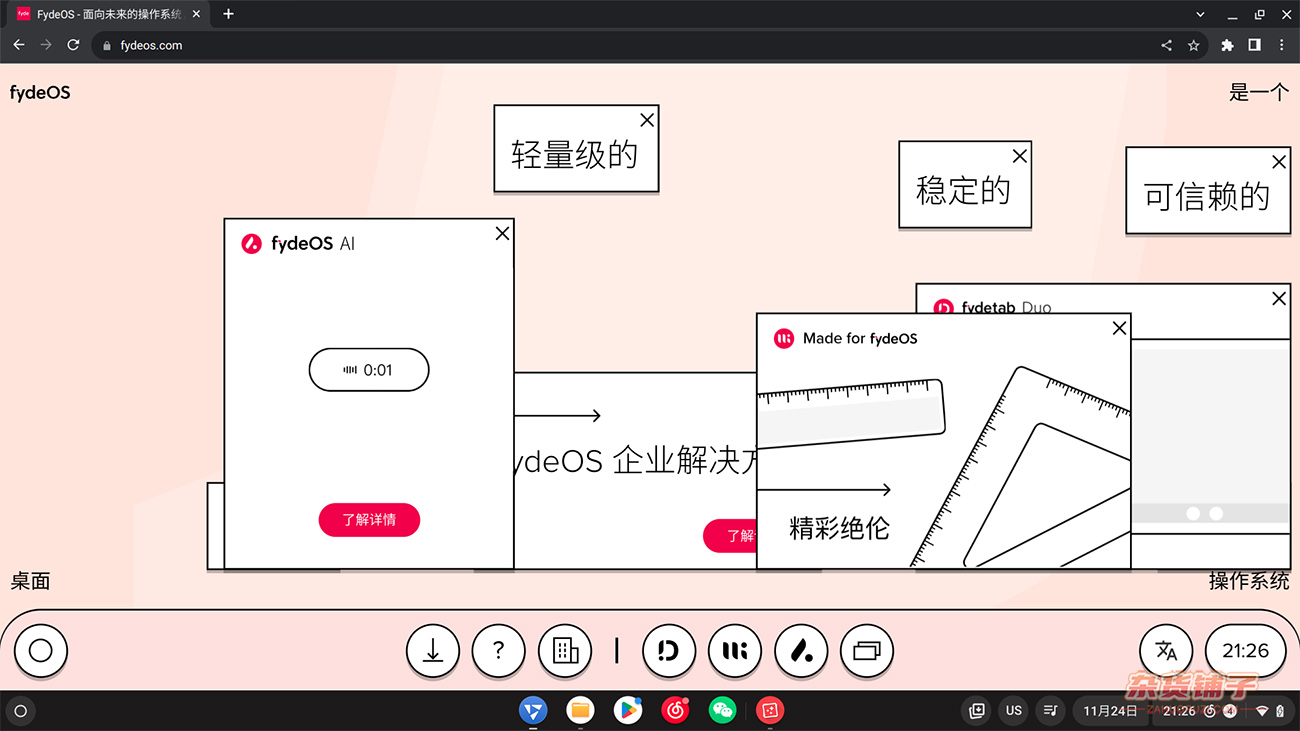Open the fydetab Duo icon in the page dock
Viewport: 1300px width, 731px height.
point(669,651)
